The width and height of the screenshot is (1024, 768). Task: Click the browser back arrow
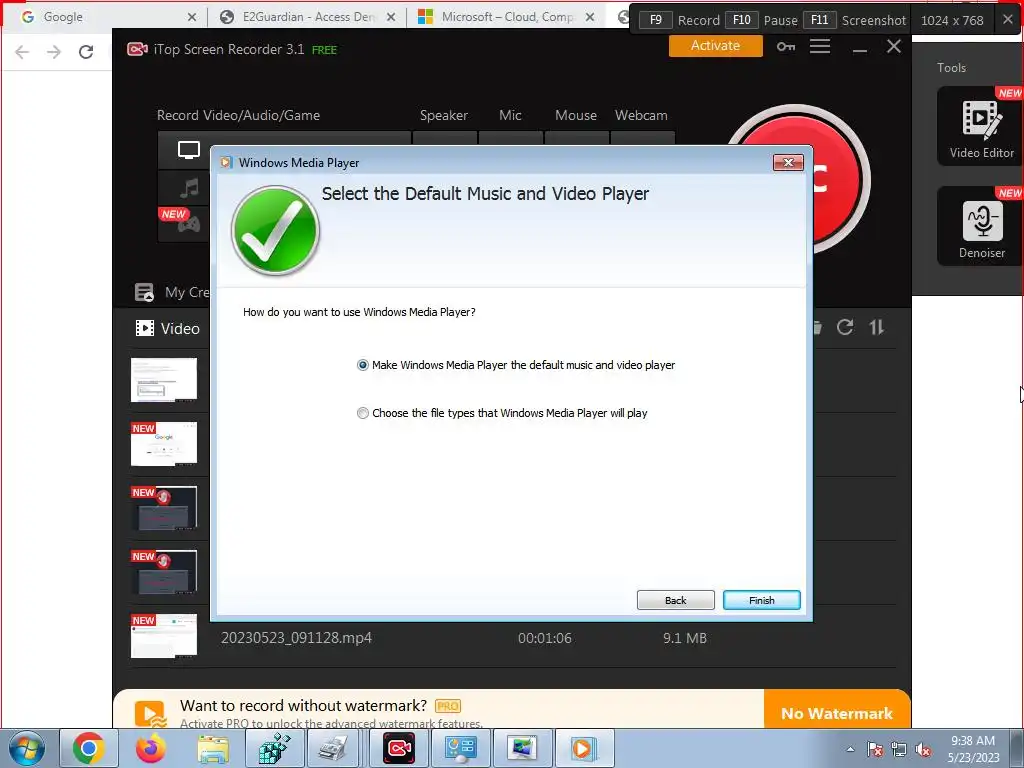click(x=22, y=52)
